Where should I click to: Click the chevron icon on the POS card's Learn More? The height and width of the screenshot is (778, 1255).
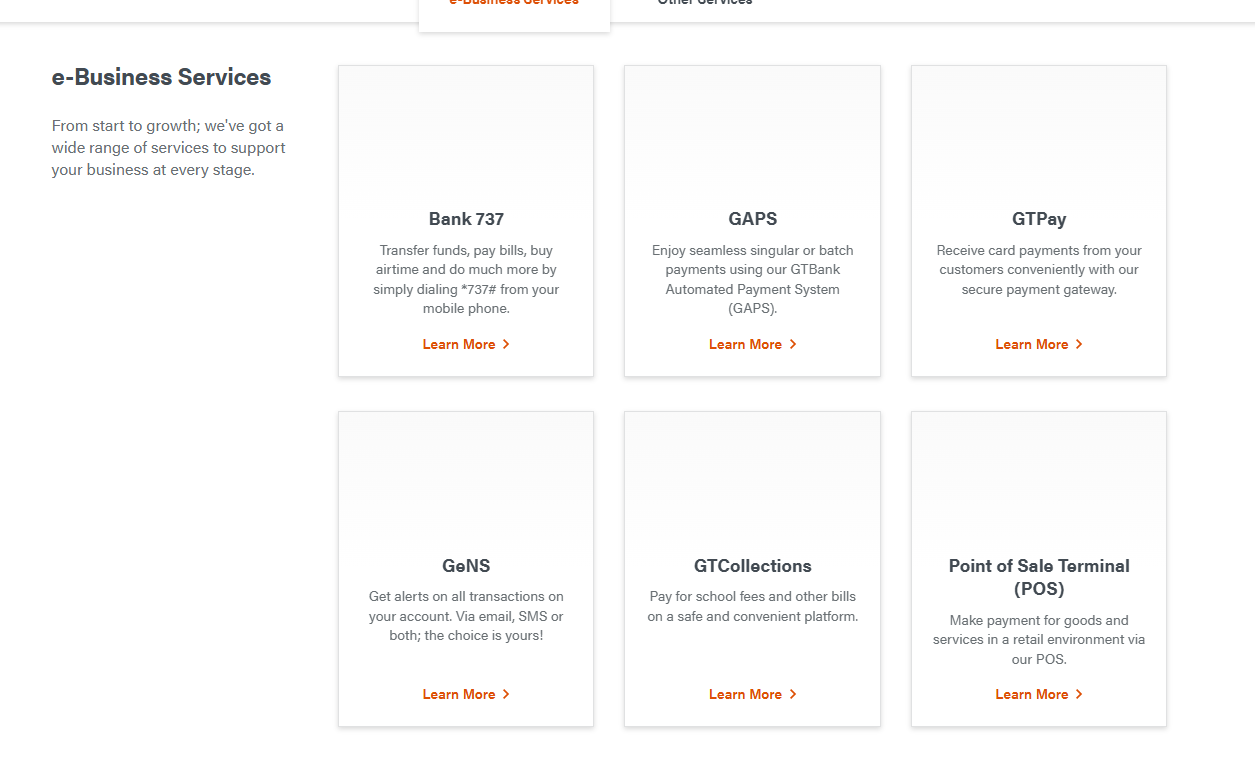pyautogui.click(x=1080, y=694)
